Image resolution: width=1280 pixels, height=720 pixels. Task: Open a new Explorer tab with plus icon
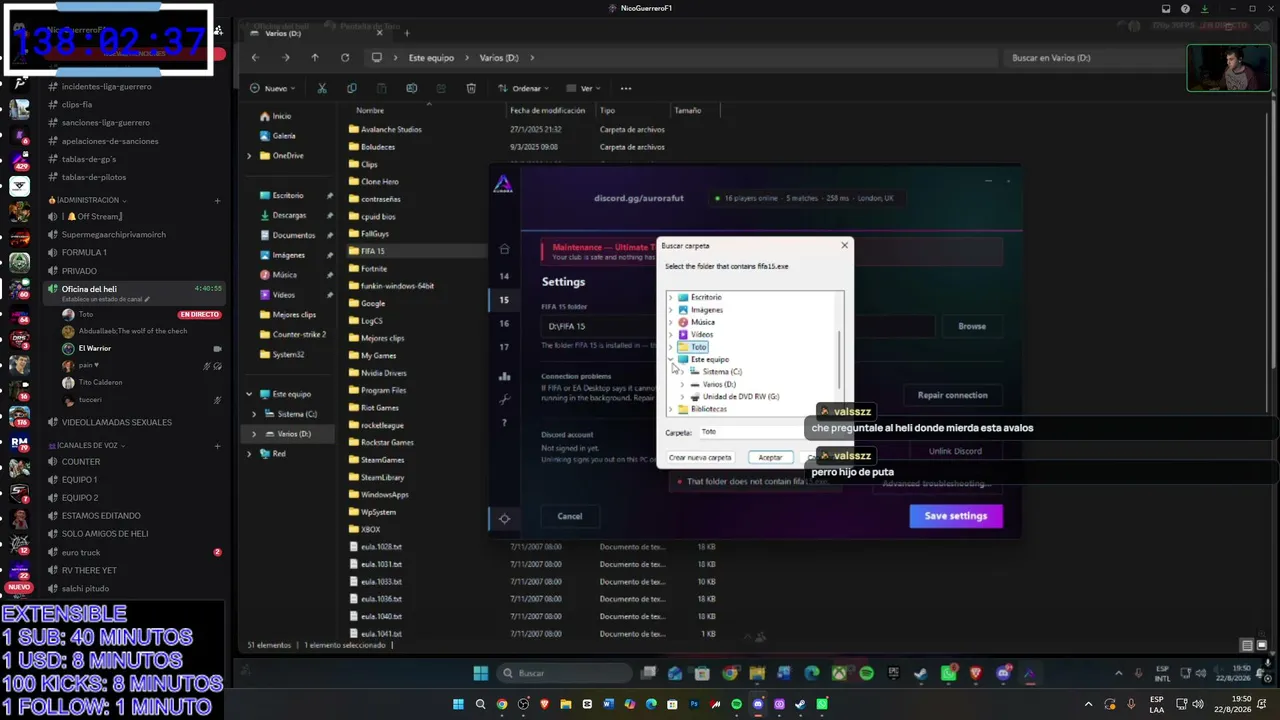point(407,33)
